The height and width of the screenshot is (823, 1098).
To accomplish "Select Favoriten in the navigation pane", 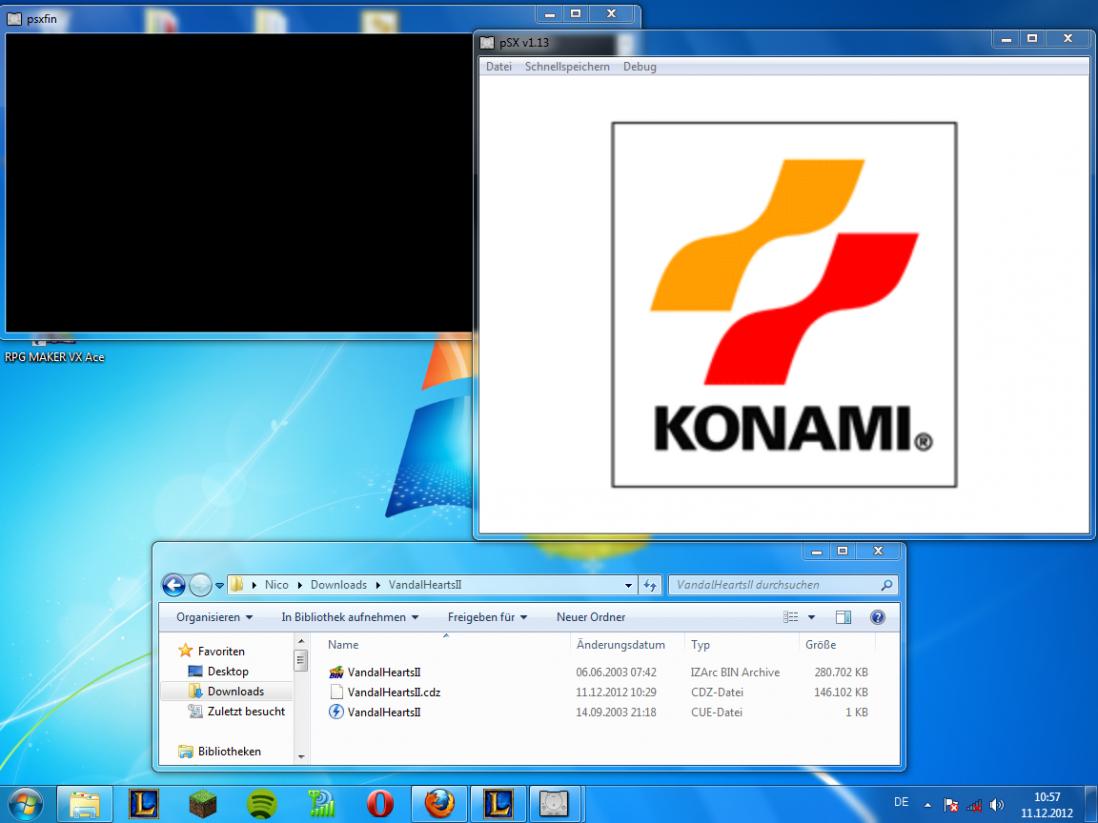I will pos(221,651).
